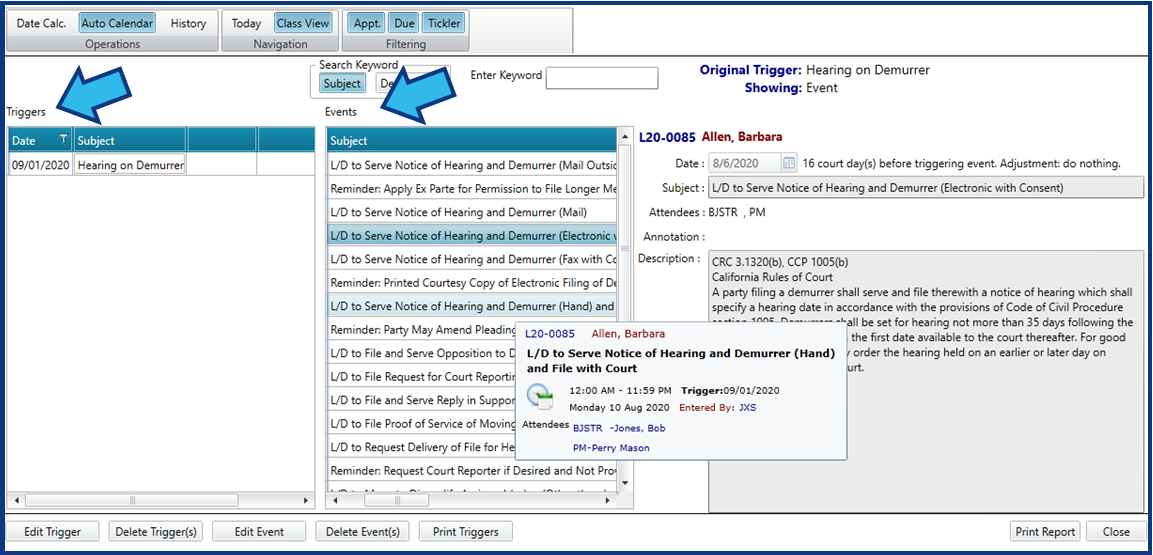
Task: Select 'L/D to Serve Notice of Hearing and Demurrer (Mail)'
Action: point(471,212)
